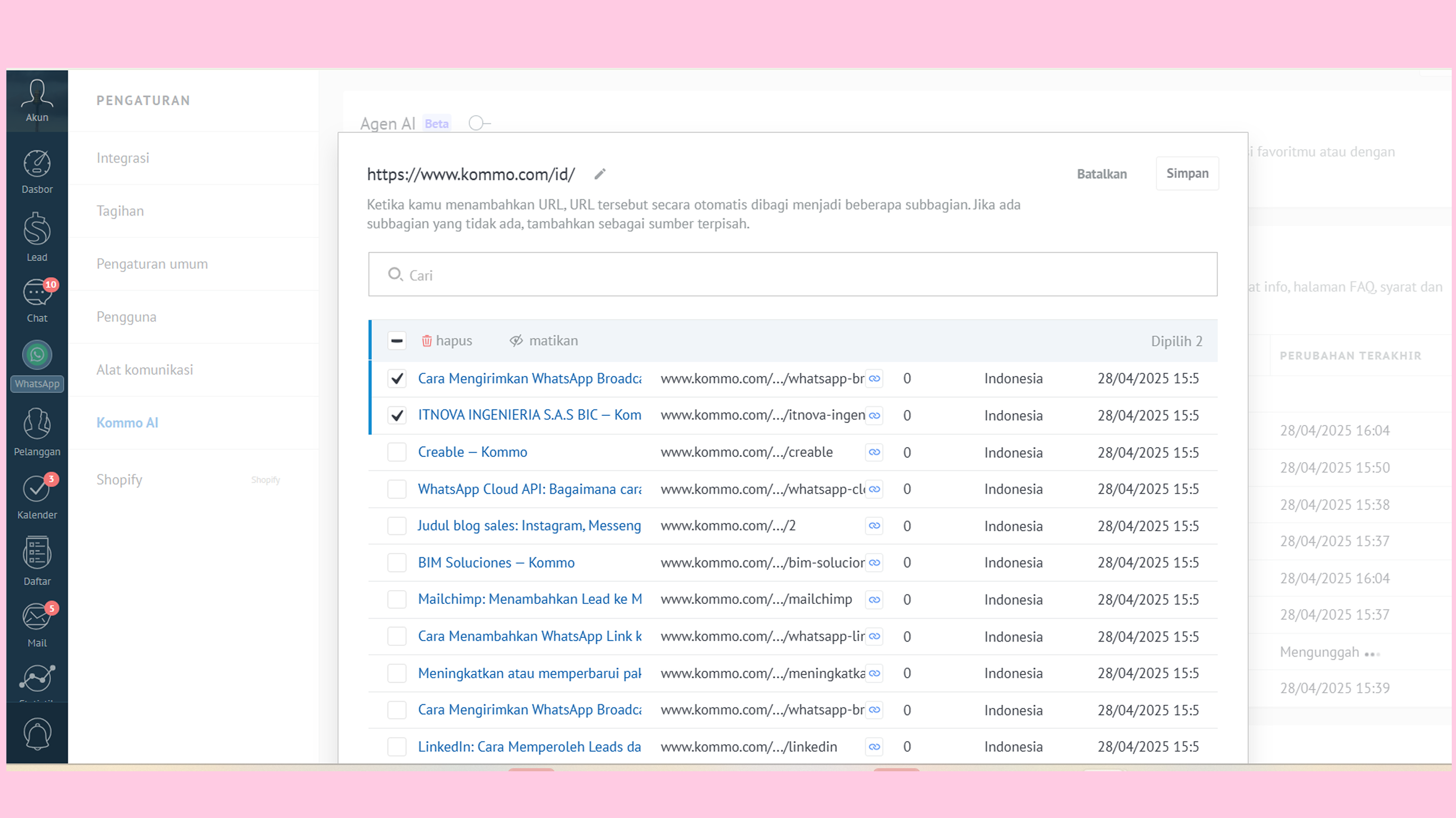Click PERUBAHAN TERAKHIR column header
The height and width of the screenshot is (818, 1456).
[x=1350, y=355]
